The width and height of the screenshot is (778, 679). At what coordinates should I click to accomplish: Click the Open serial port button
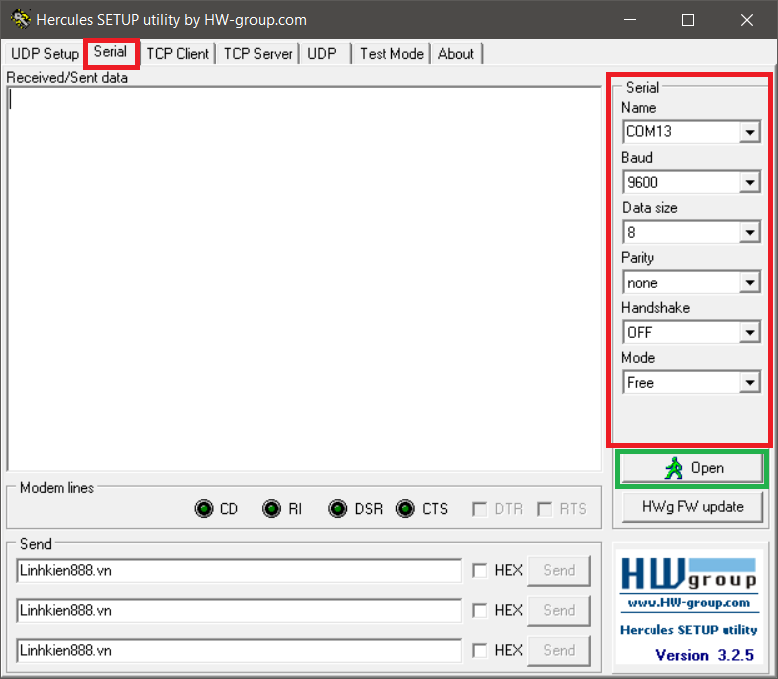(692, 468)
